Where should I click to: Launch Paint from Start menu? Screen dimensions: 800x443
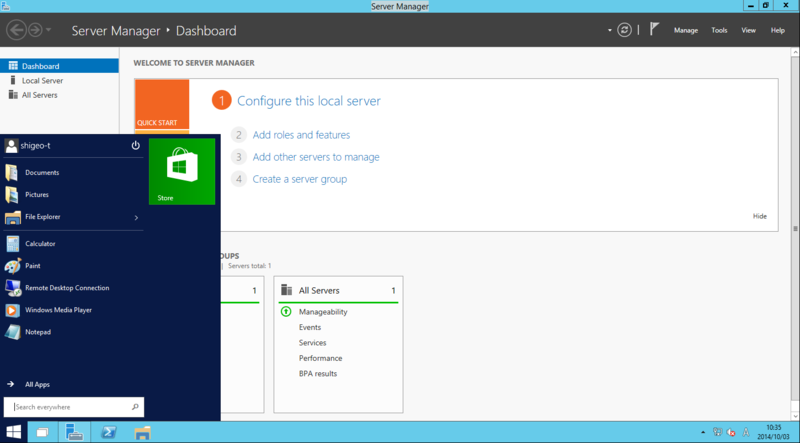point(73,266)
